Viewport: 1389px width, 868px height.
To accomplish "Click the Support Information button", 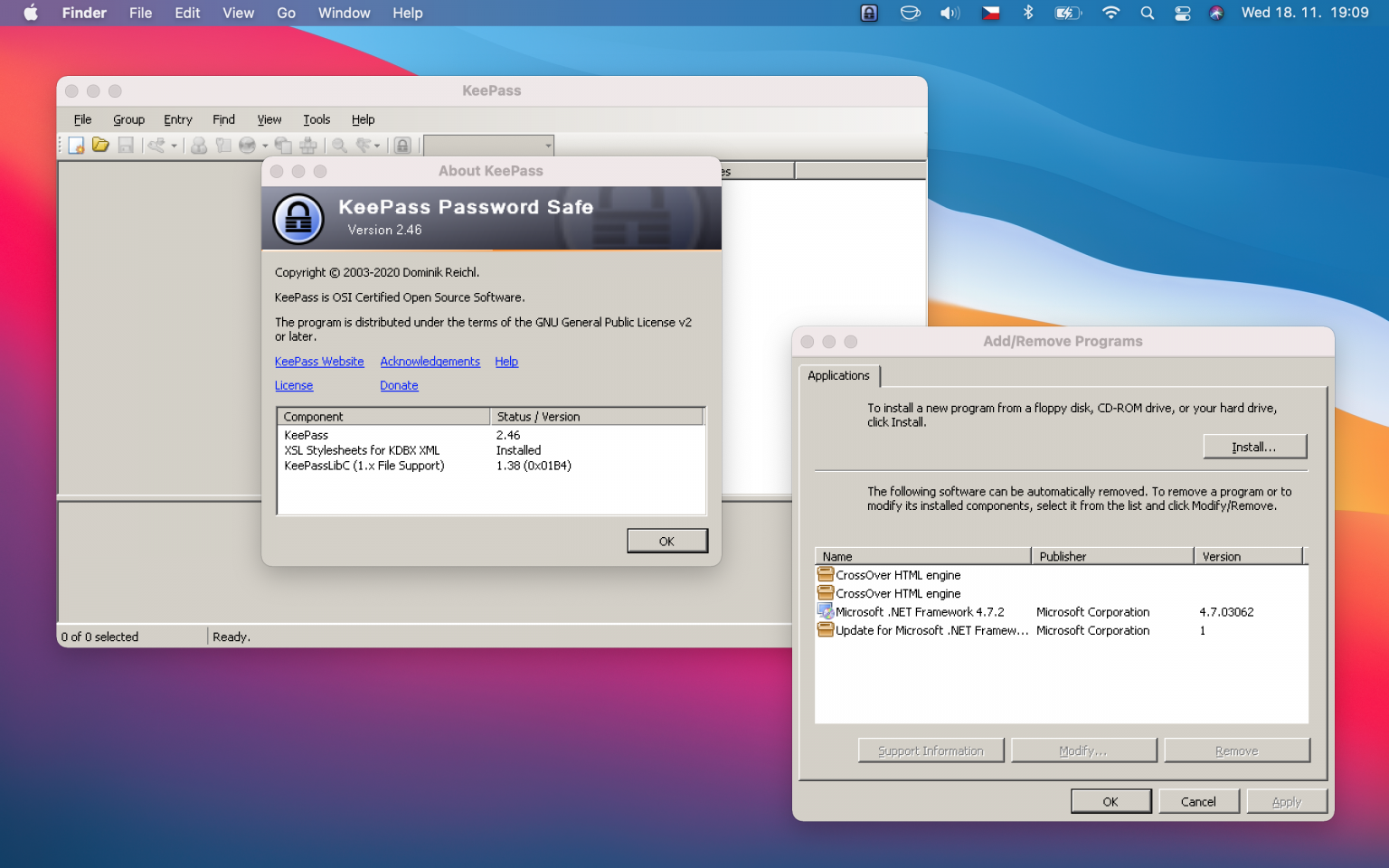I will click(x=931, y=750).
